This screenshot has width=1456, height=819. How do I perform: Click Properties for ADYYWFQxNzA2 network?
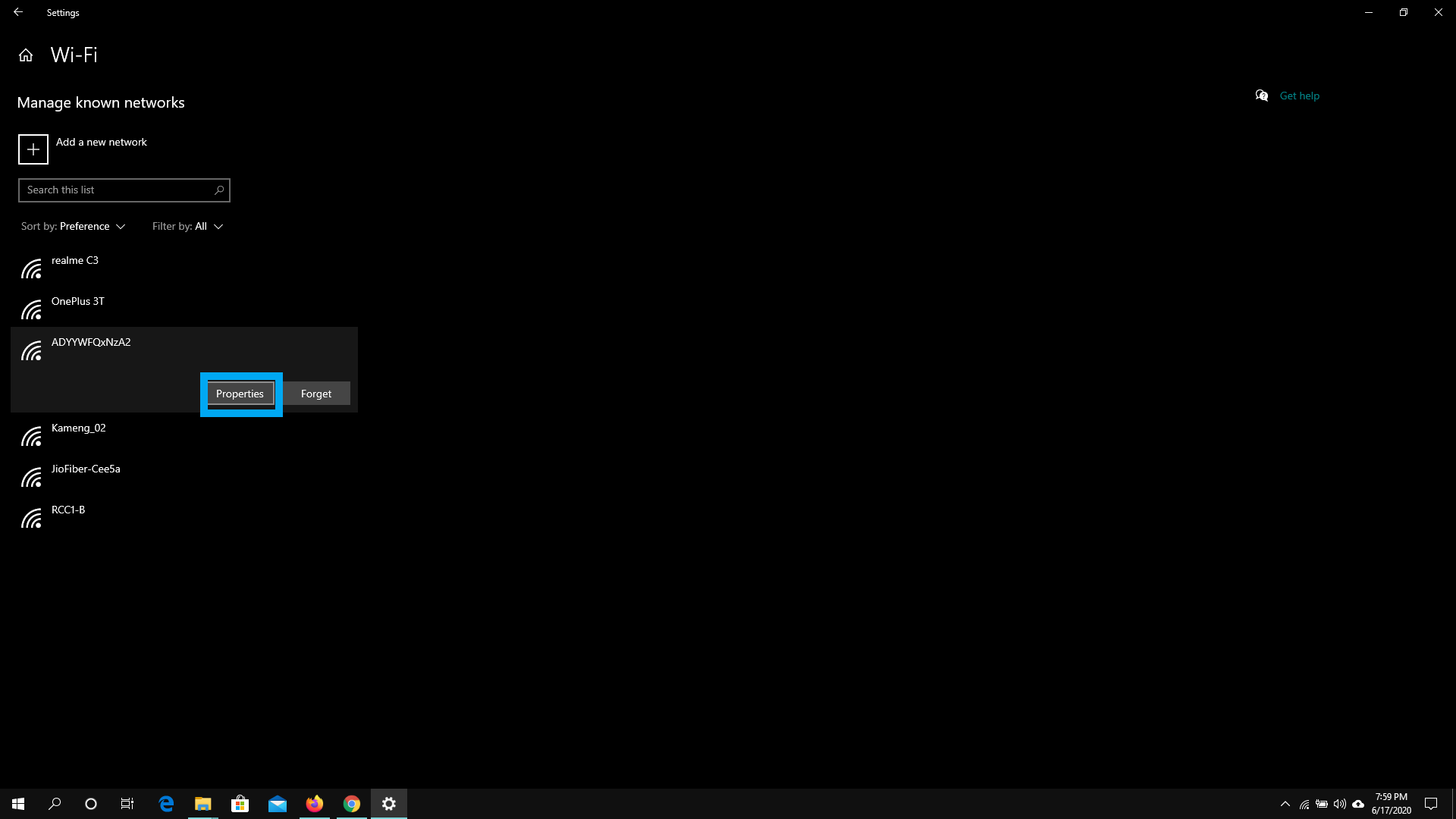click(x=240, y=393)
